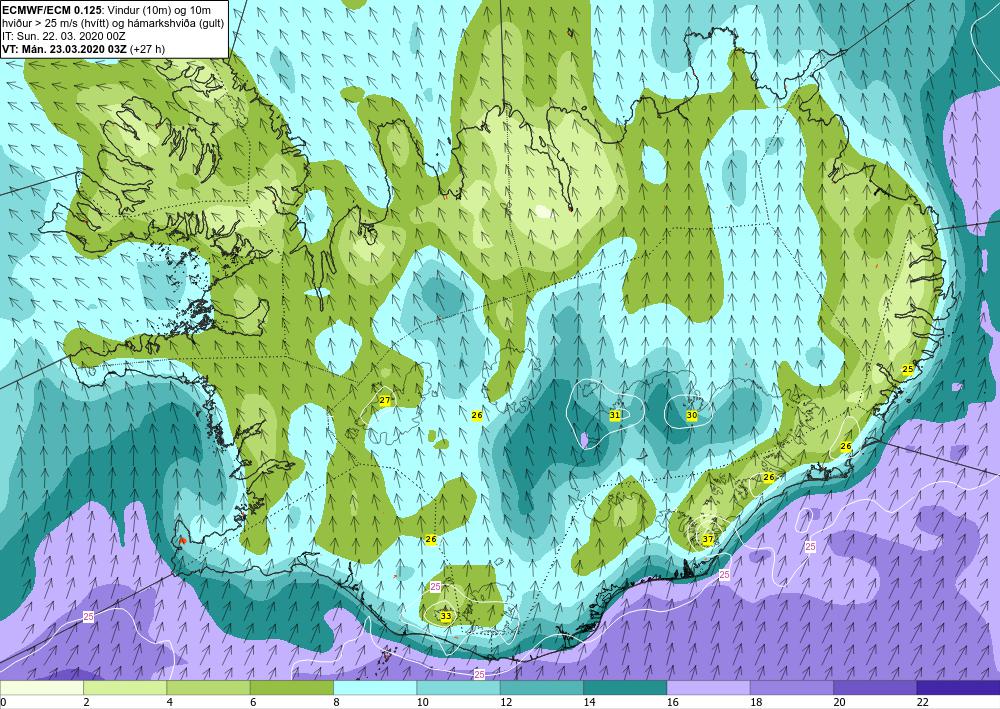Viewport: 1000px width, 709px height.
Task: Click the yellow 31 gust label
Action: [615, 415]
